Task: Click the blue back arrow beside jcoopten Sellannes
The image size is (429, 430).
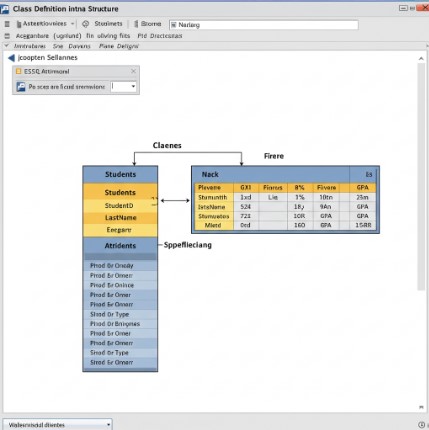Action: 11,58
